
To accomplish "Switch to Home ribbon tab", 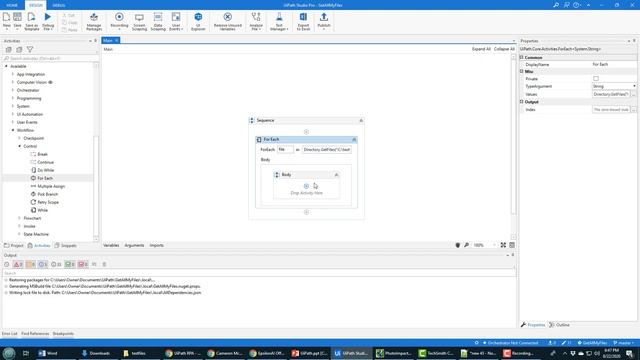I will tap(12, 5).
